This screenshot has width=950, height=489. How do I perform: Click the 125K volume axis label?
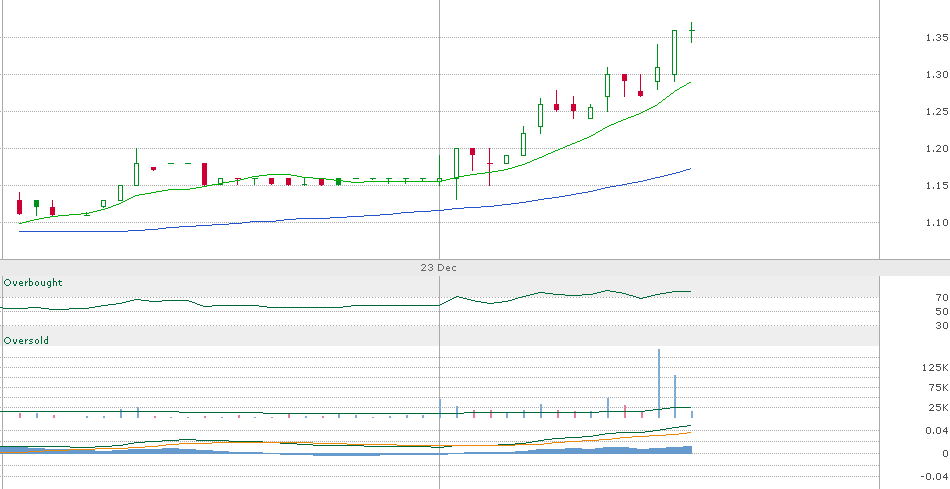pos(936,368)
